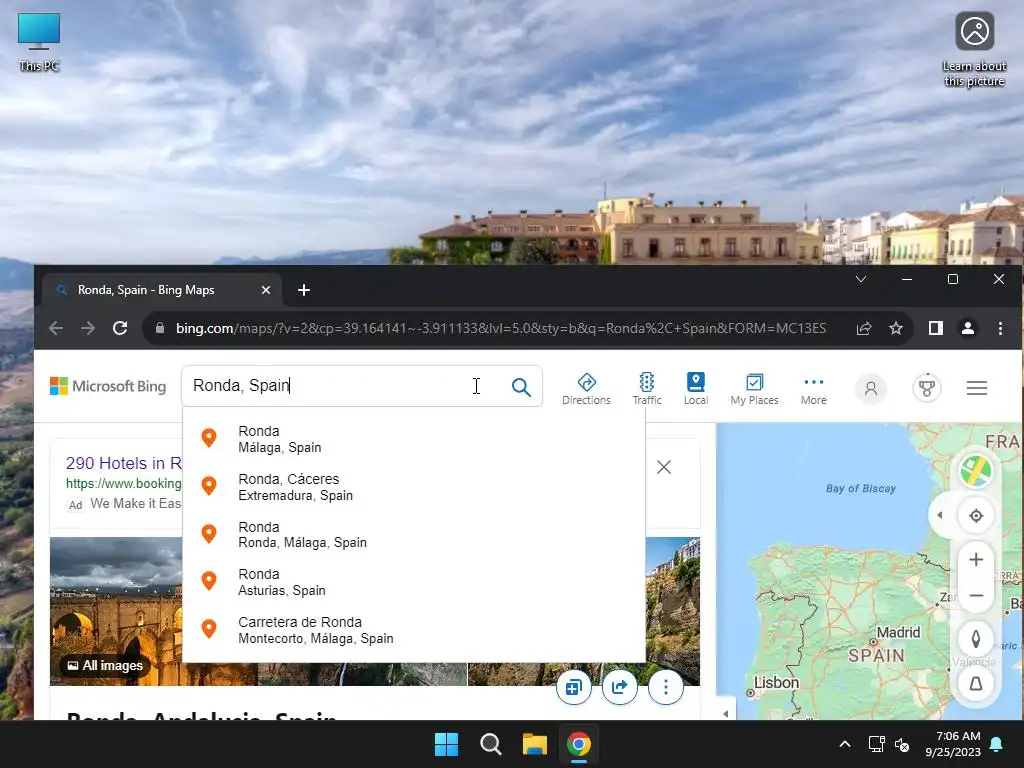
Task: Switch the map style layer
Action: tap(976, 471)
